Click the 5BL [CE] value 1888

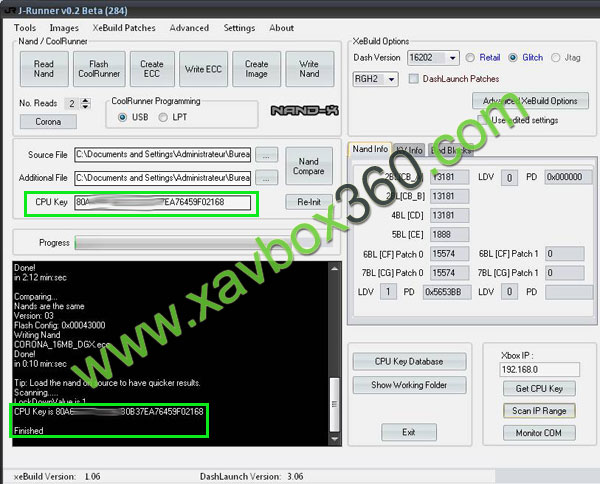[450, 235]
